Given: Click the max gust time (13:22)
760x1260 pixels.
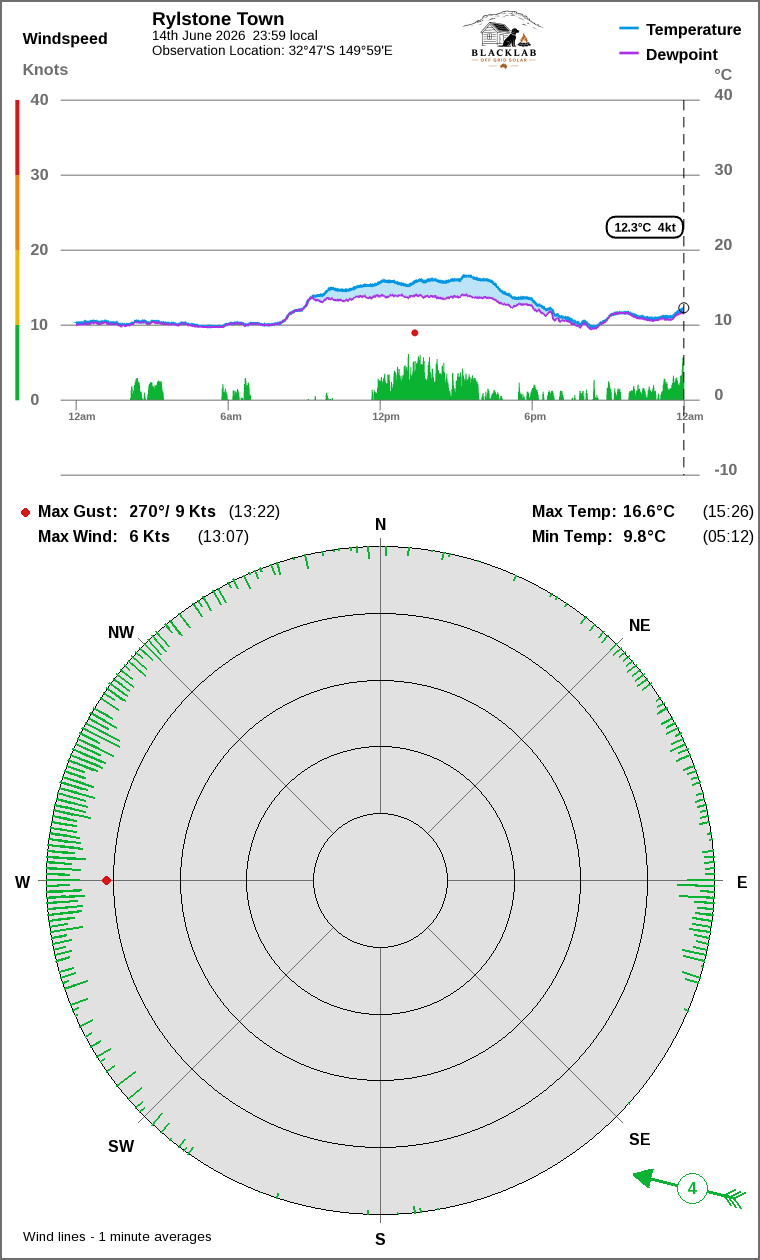Looking at the screenshot, I should pyautogui.click(x=254, y=511).
